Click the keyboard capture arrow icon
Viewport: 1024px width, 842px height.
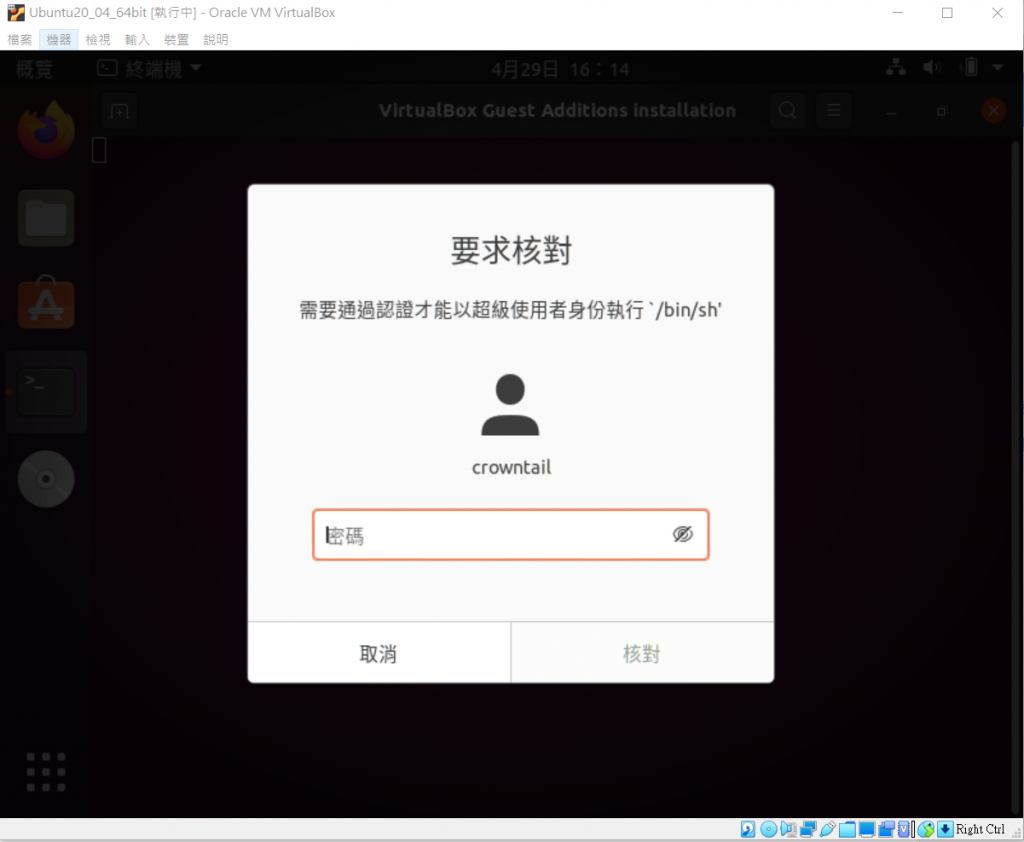[x=945, y=830]
